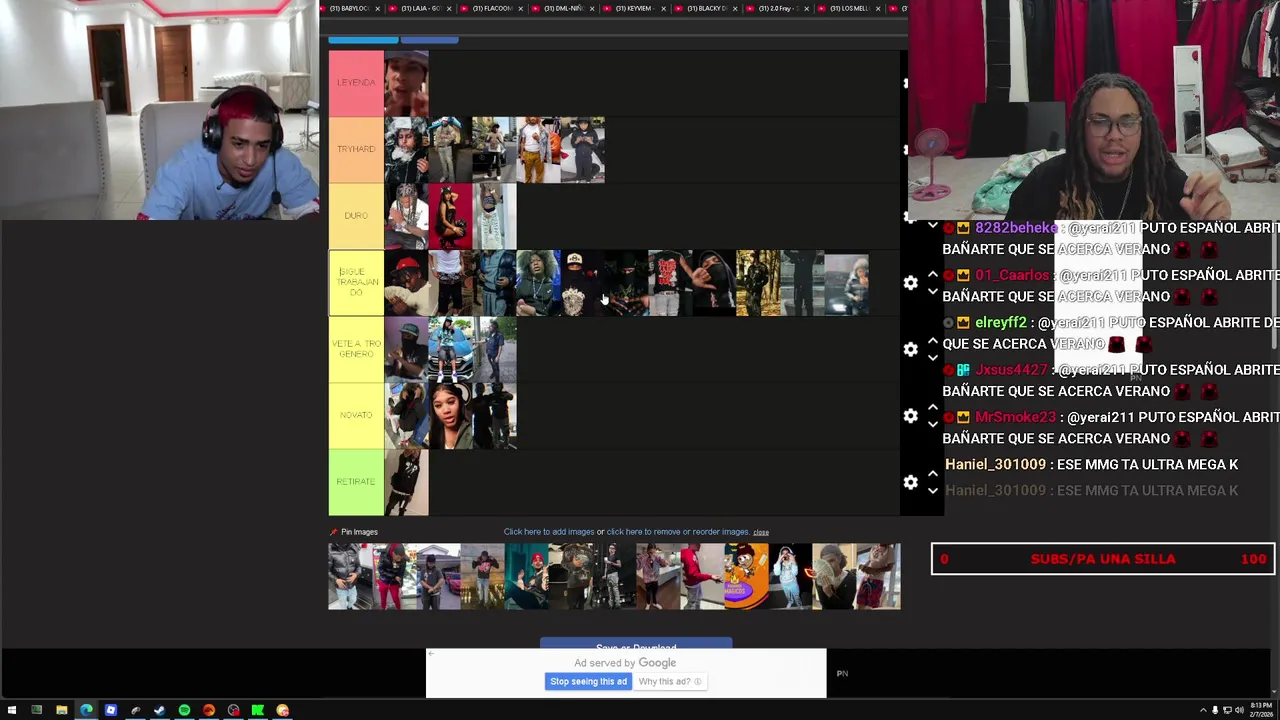This screenshot has width=1280, height=720.
Task: Click username elreyff2 in chat
Action: click(x=1001, y=323)
